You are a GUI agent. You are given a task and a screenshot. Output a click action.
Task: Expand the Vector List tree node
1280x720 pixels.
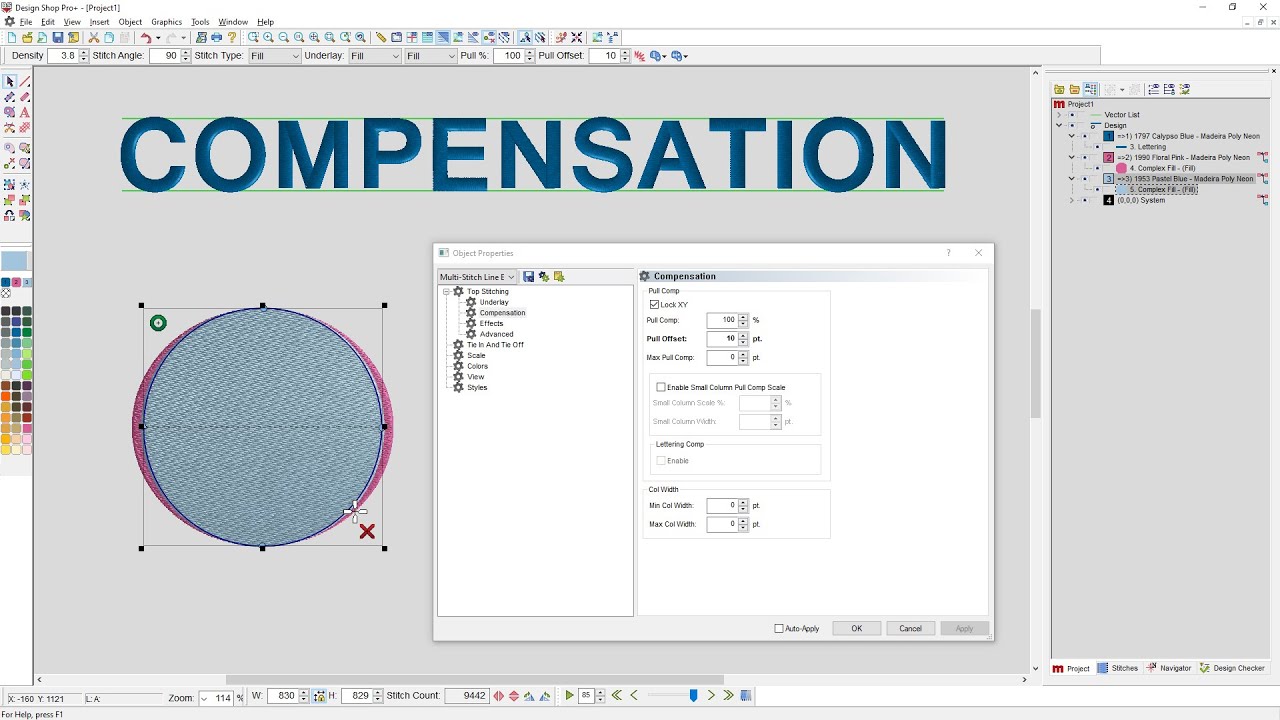1059,115
